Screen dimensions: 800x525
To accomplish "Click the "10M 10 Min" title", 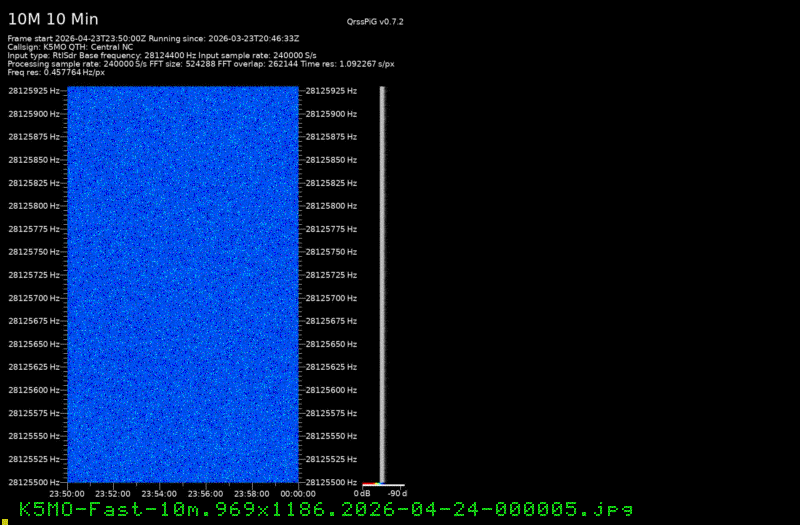I will [x=53, y=19].
